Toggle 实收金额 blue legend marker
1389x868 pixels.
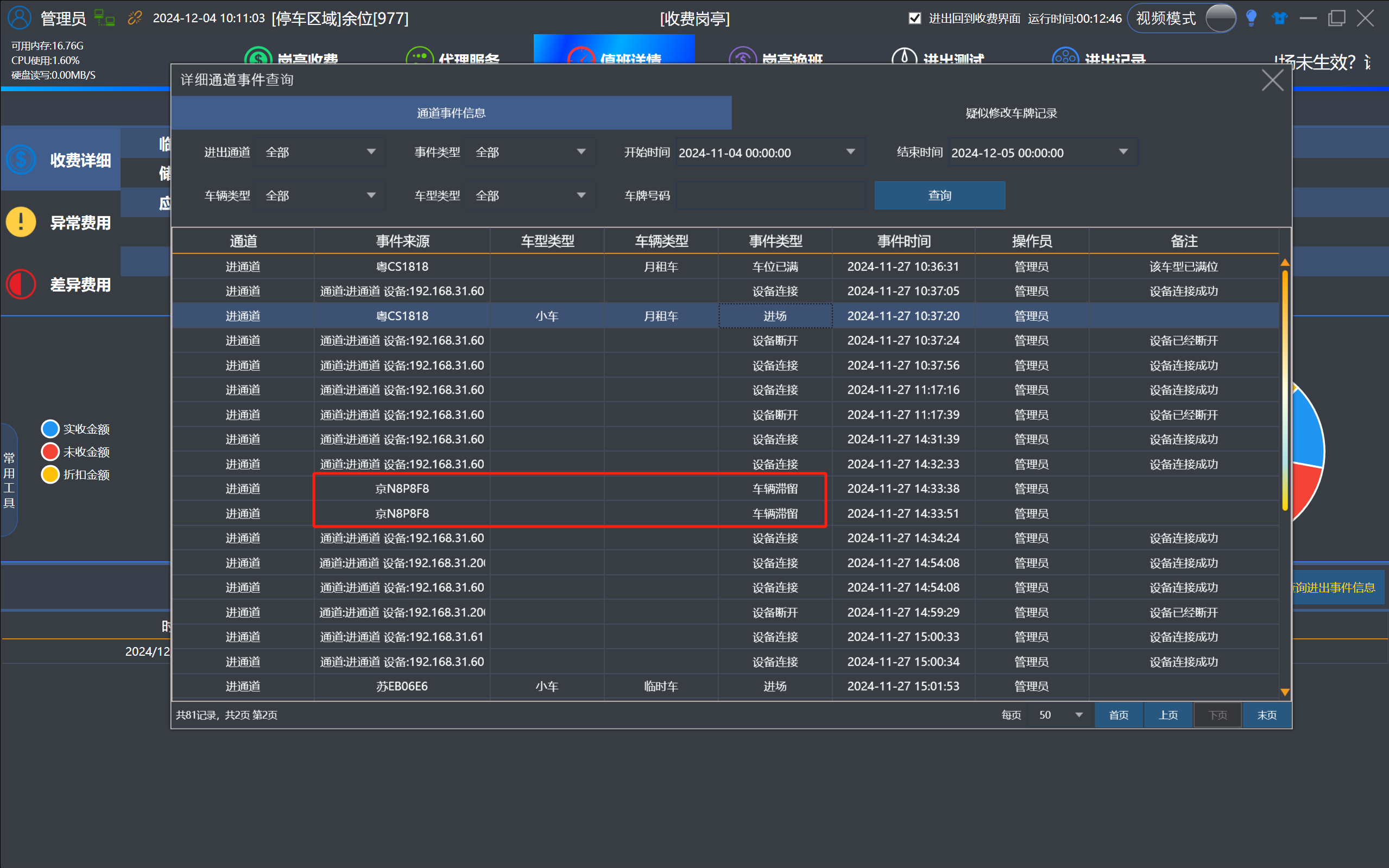click(x=50, y=429)
